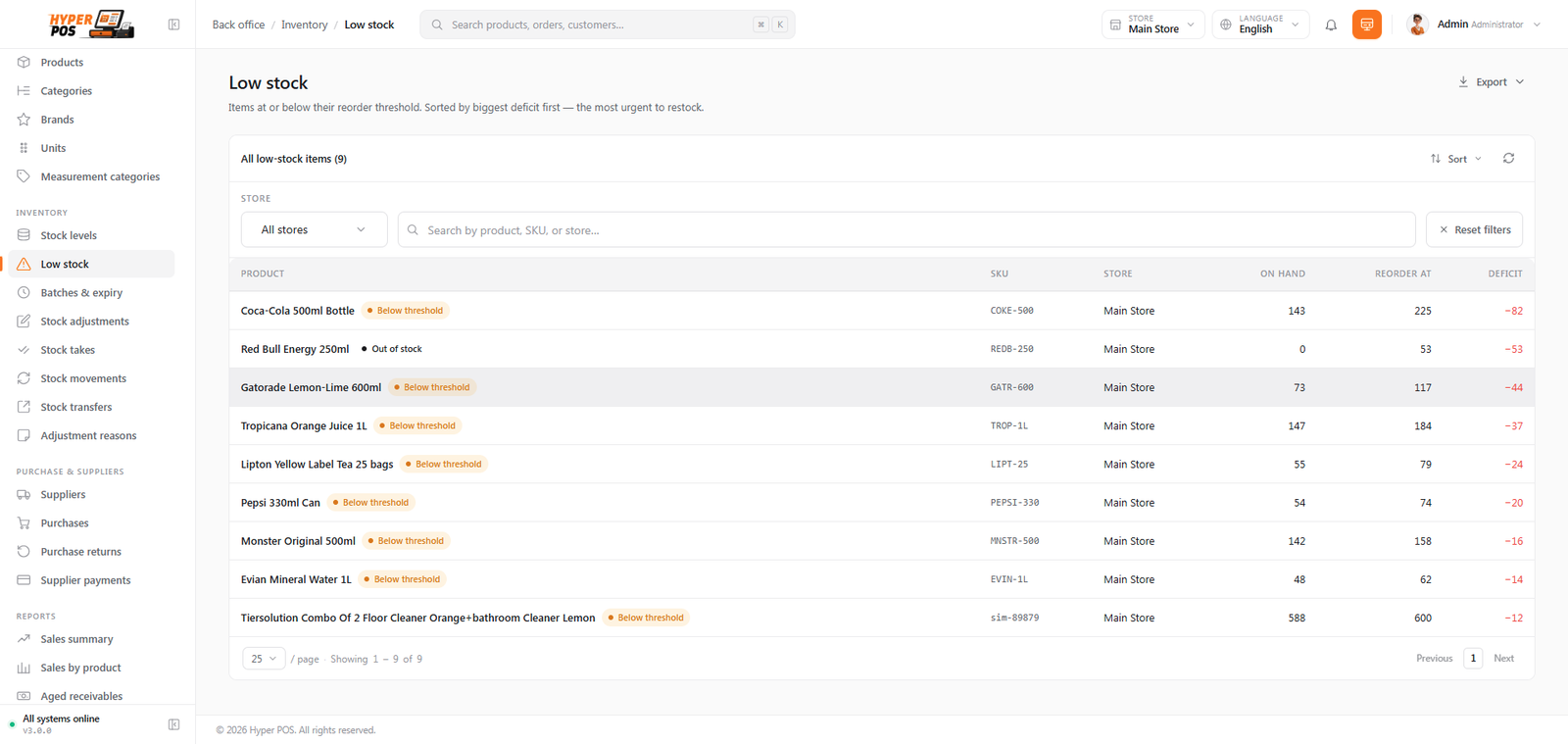The height and width of the screenshot is (744, 1568).
Task: Click the Brands star icon in sidebar
Action: 24,120
